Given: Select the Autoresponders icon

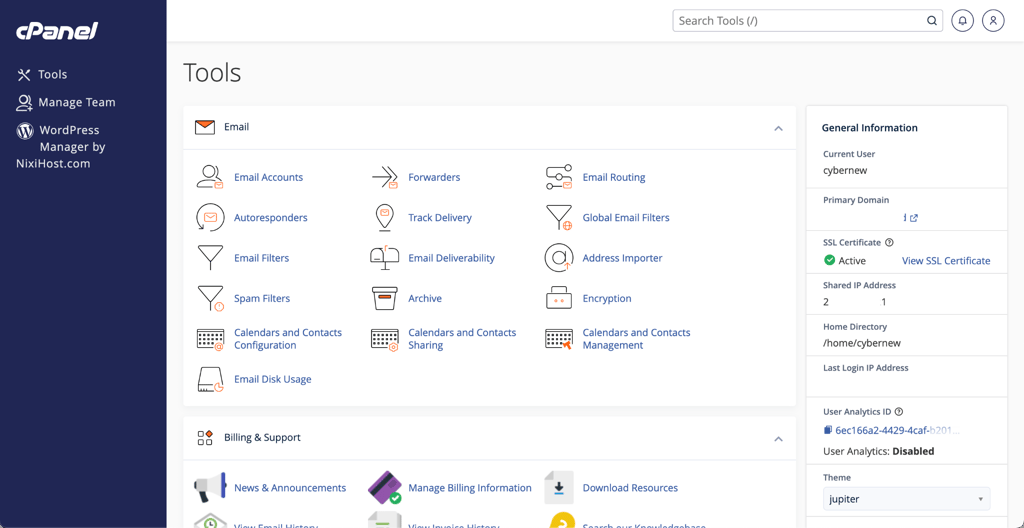Looking at the screenshot, I should [x=210, y=218].
